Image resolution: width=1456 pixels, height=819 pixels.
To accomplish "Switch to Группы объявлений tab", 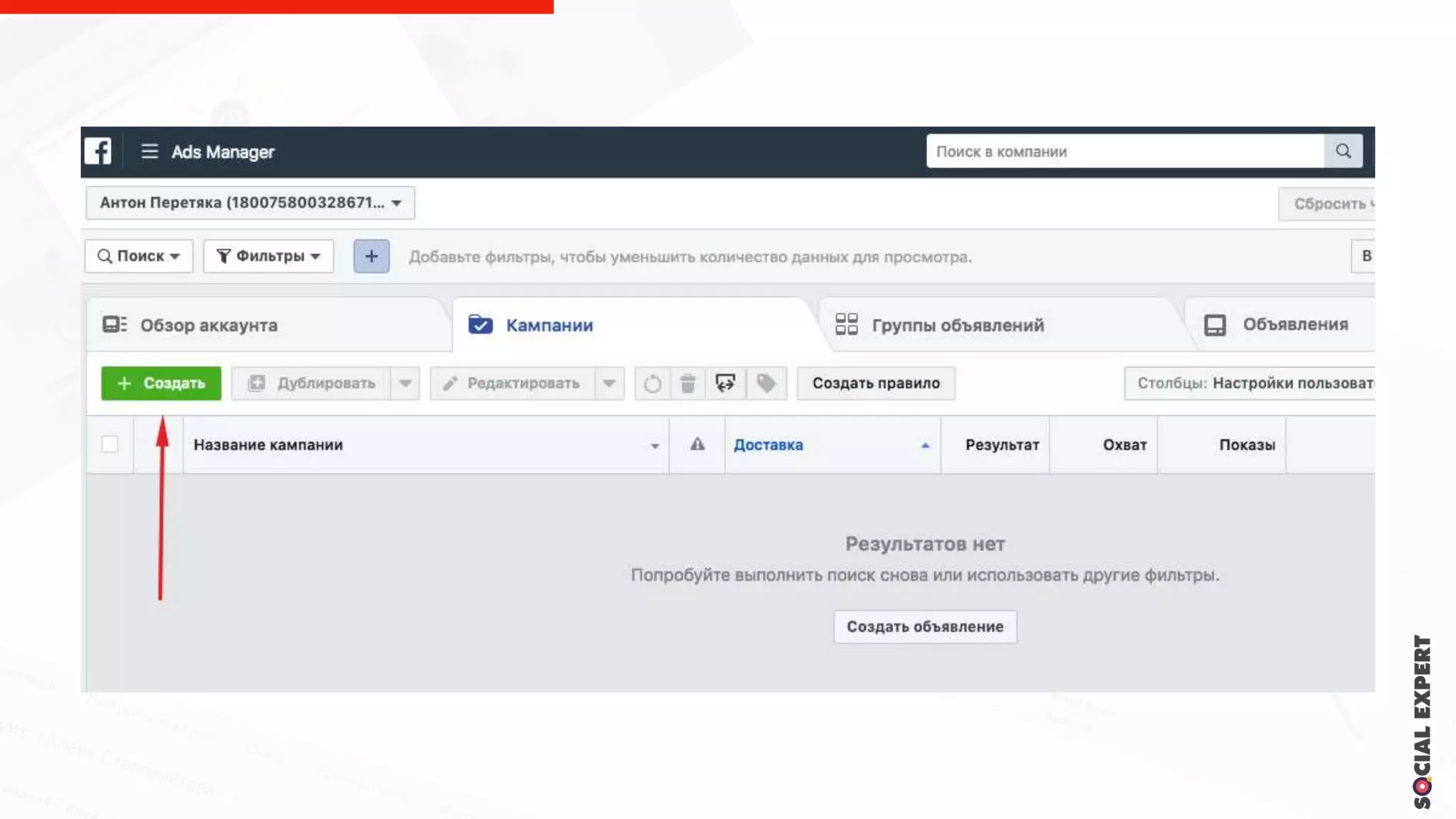I will tap(939, 325).
